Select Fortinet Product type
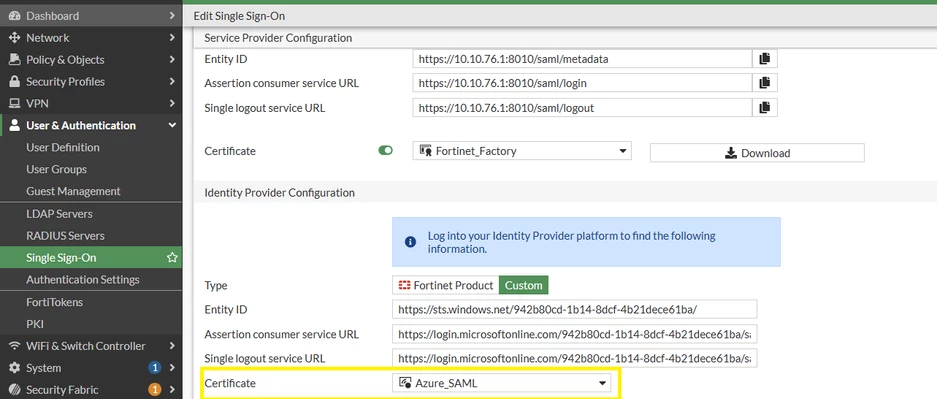The height and width of the screenshot is (399, 937). click(445, 286)
